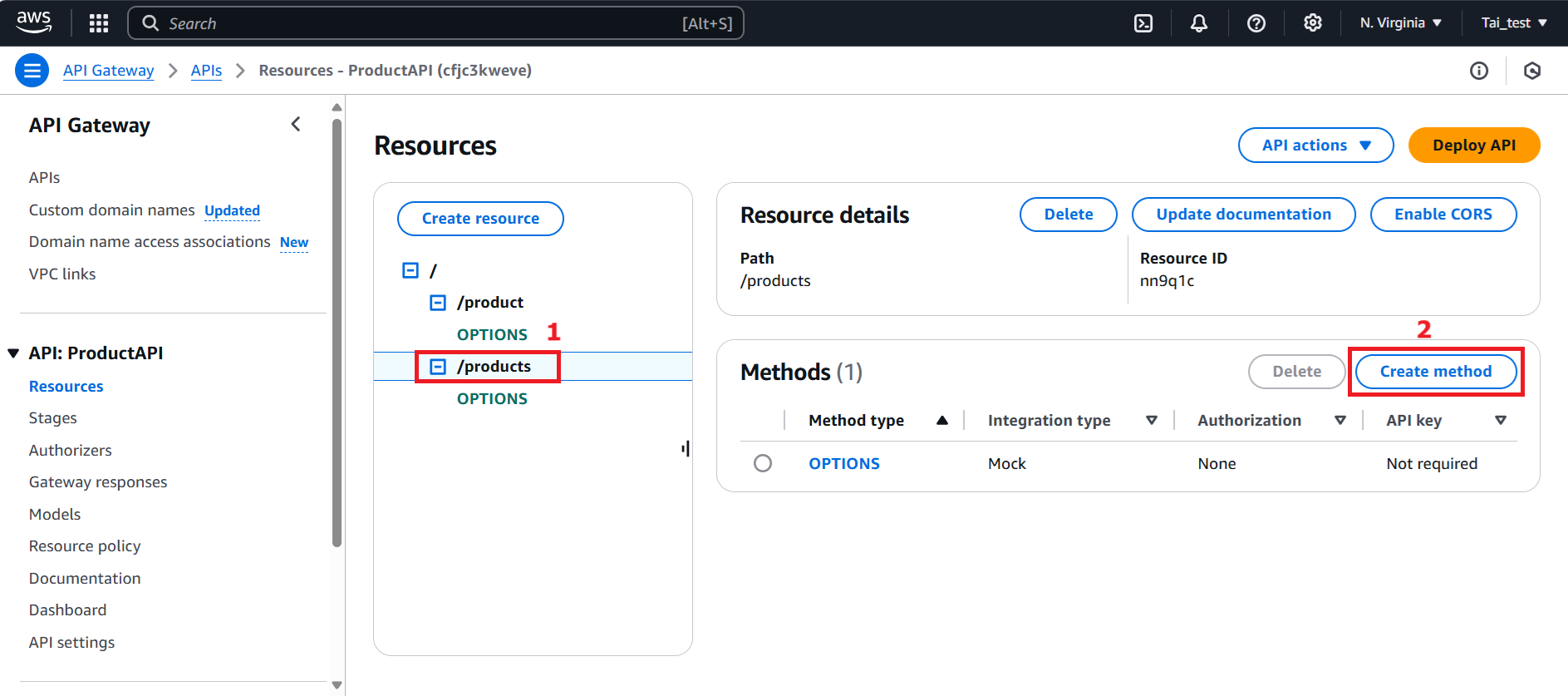Open the help question mark menu
The image size is (1568, 696).
tap(1256, 23)
